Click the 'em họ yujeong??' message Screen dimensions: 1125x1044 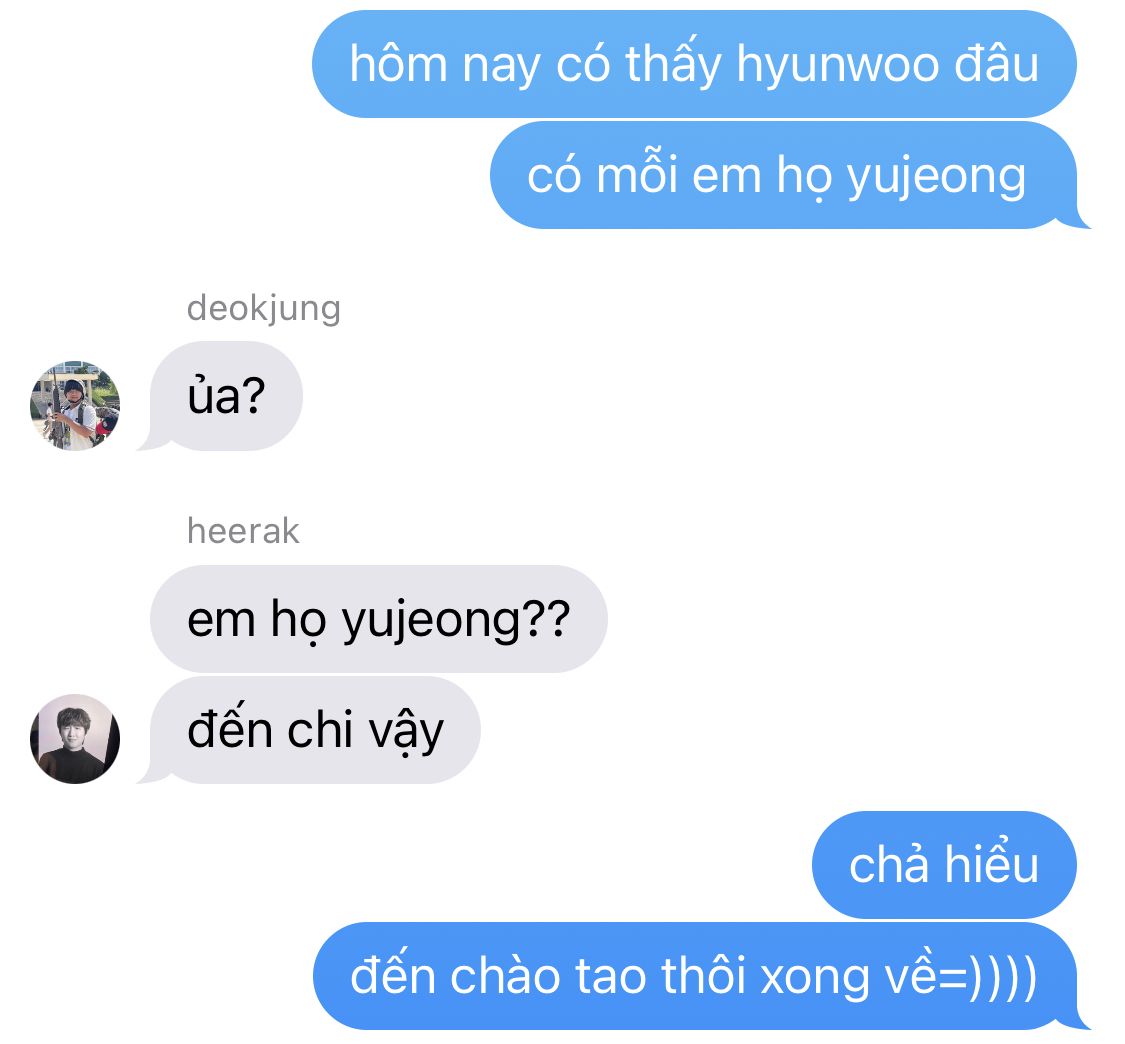point(378,619)
